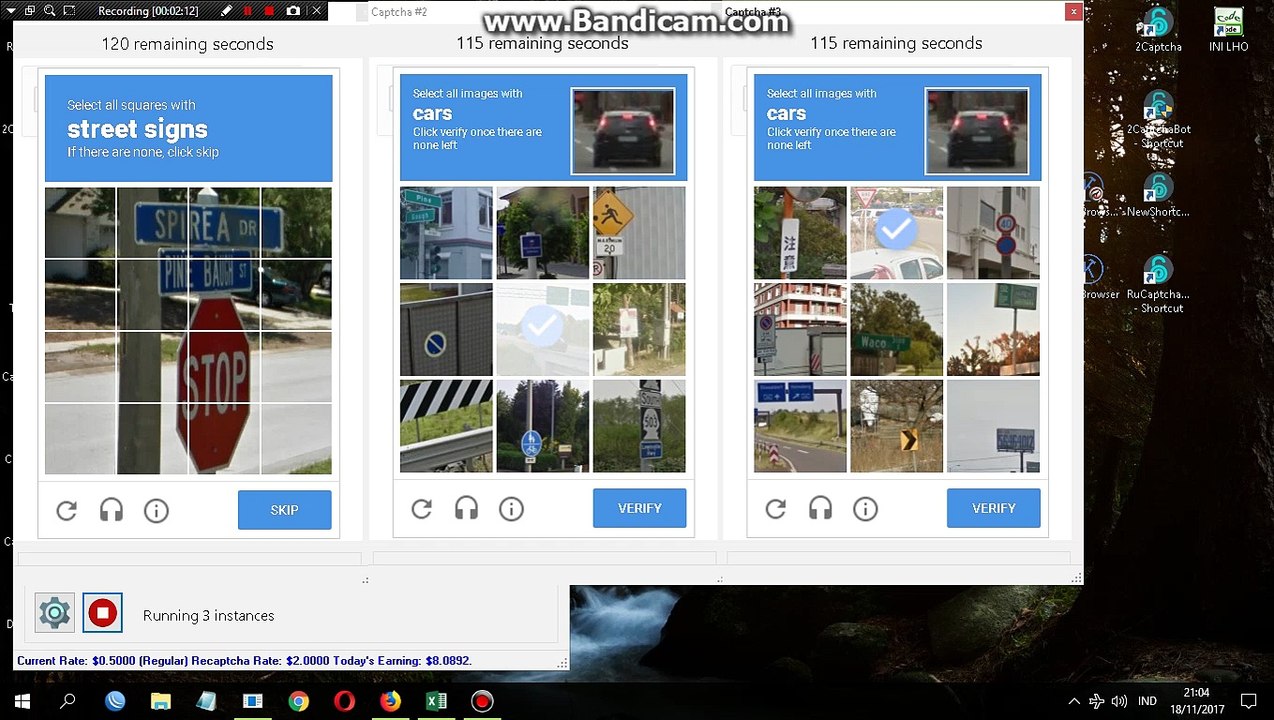Open Firefox from taskbar

click(390, 701)
